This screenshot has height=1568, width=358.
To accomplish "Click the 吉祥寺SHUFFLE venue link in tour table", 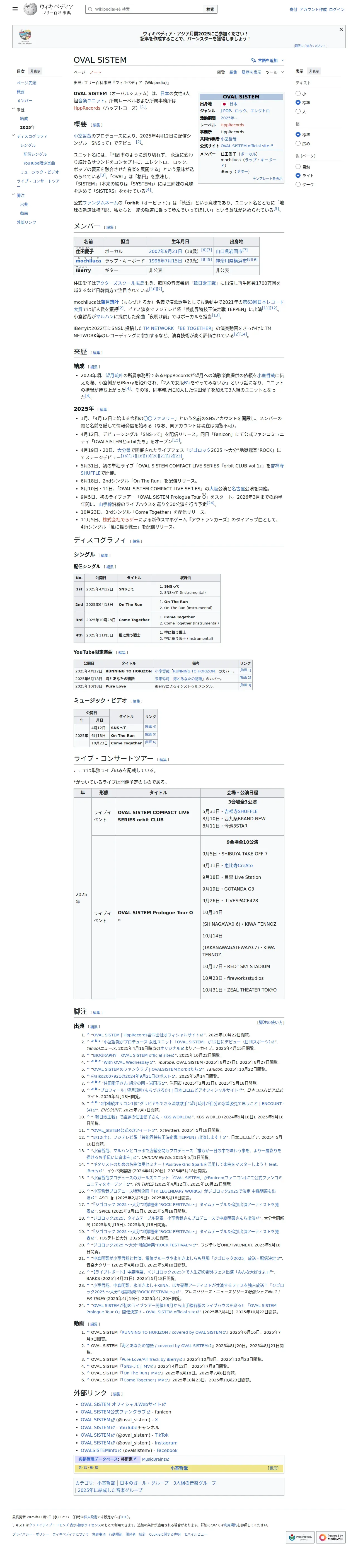I will [241, 811].
